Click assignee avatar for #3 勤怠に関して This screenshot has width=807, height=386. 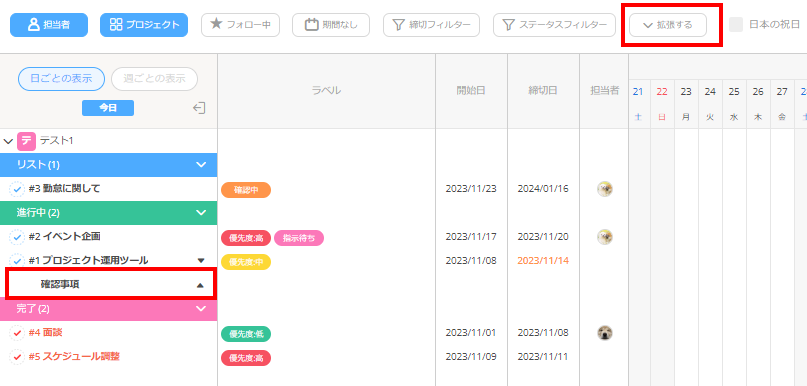(605, 189)
